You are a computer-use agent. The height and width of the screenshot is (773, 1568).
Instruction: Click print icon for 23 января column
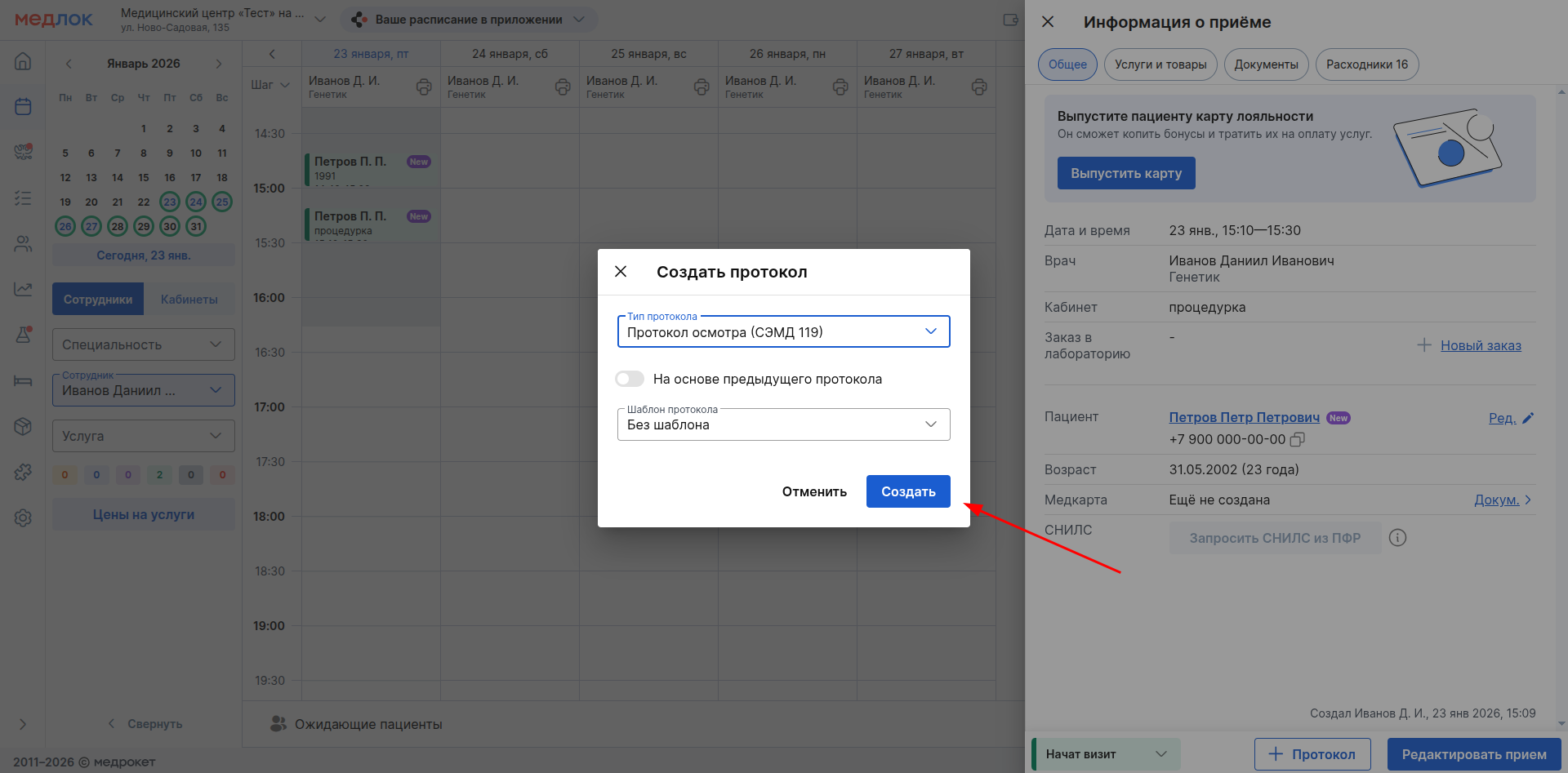(x=424, y=87)
